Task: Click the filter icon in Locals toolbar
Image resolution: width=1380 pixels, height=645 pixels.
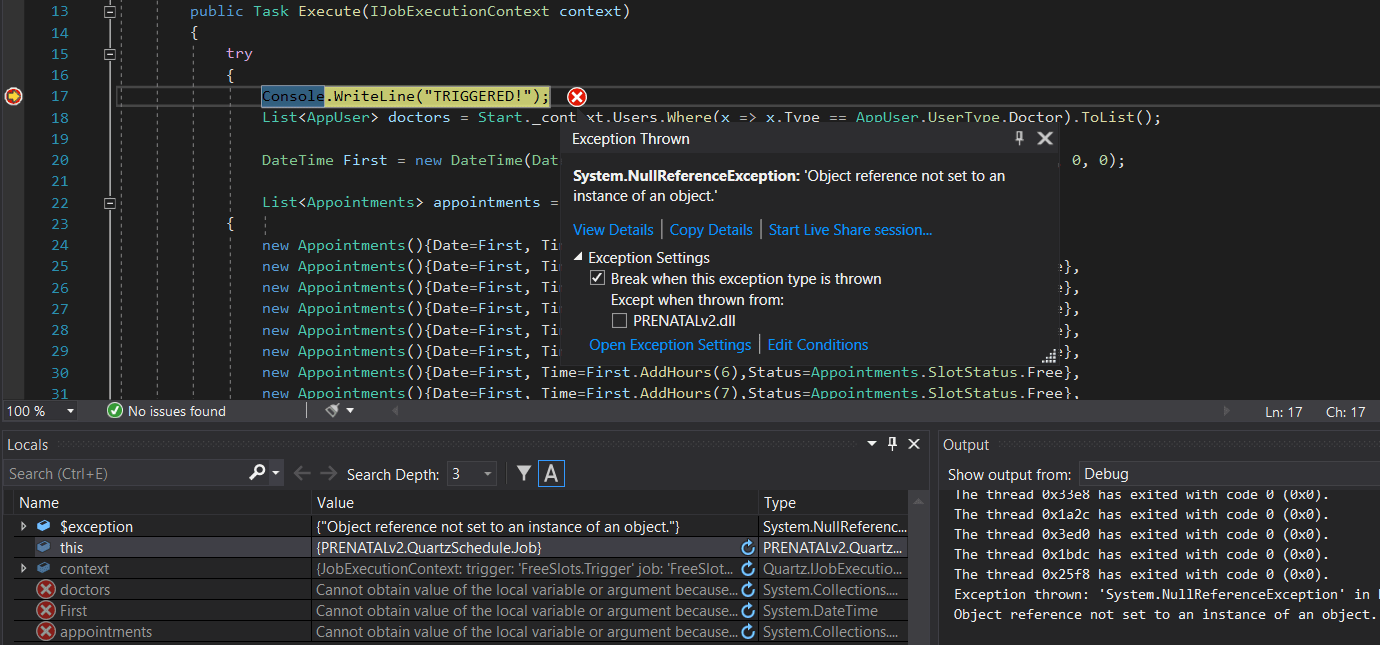Action: coord(523,474)
